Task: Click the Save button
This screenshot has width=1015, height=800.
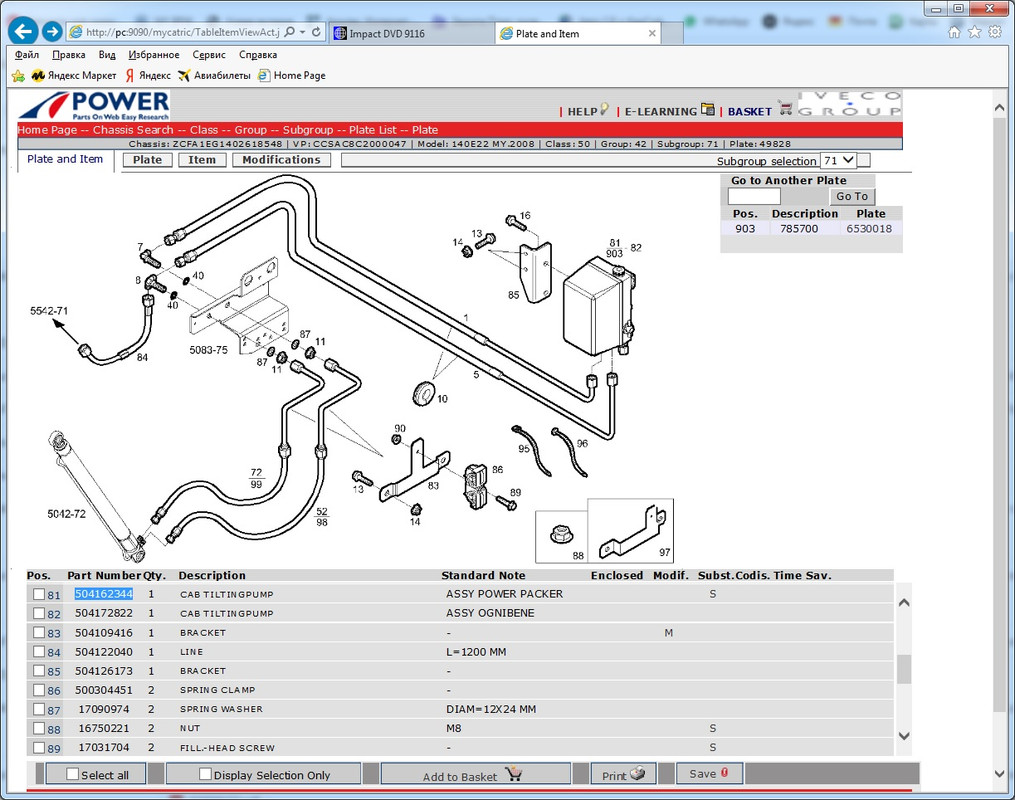Action: pos(709,773)
